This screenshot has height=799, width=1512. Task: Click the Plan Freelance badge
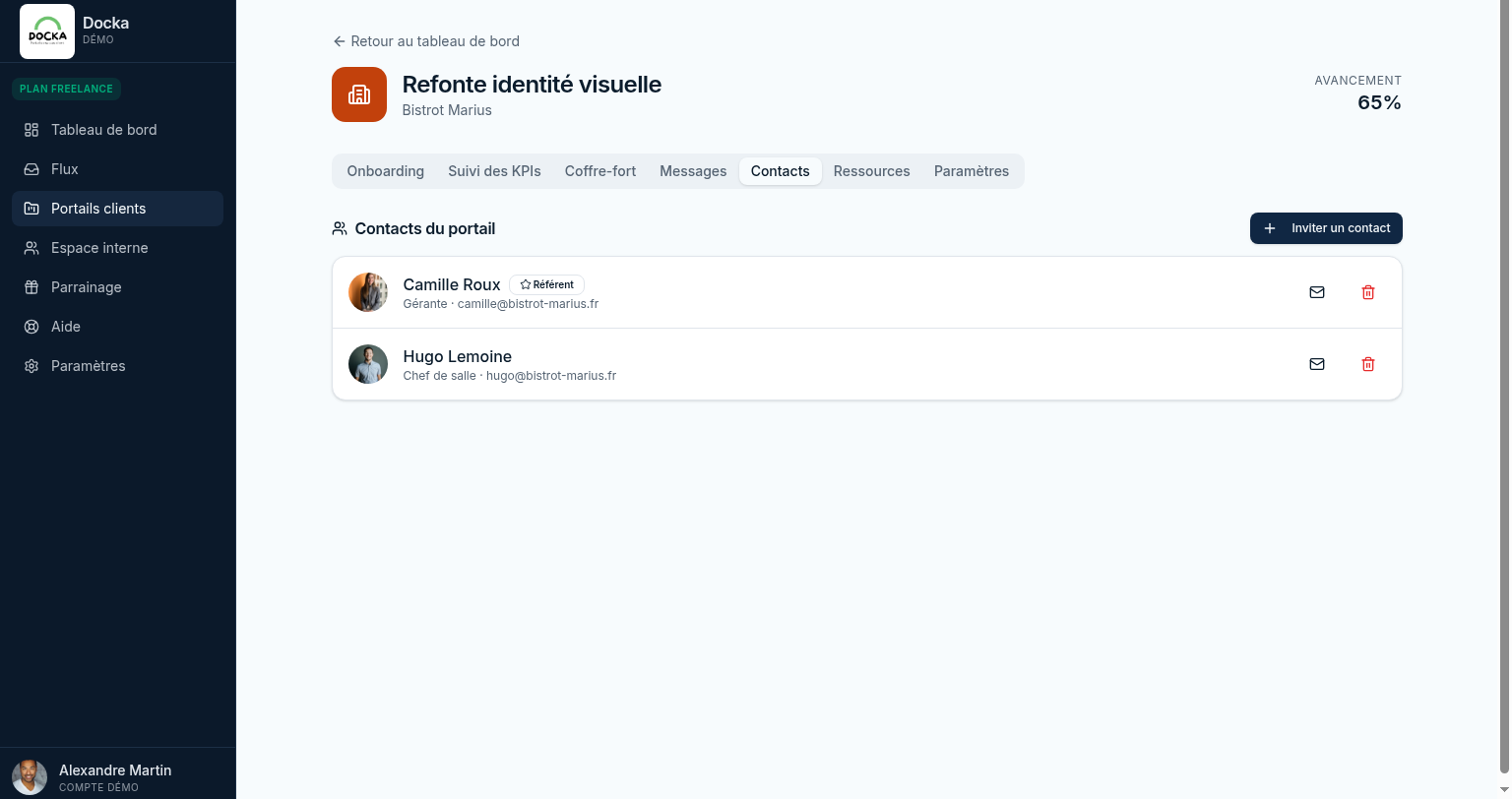click(66, 89)
